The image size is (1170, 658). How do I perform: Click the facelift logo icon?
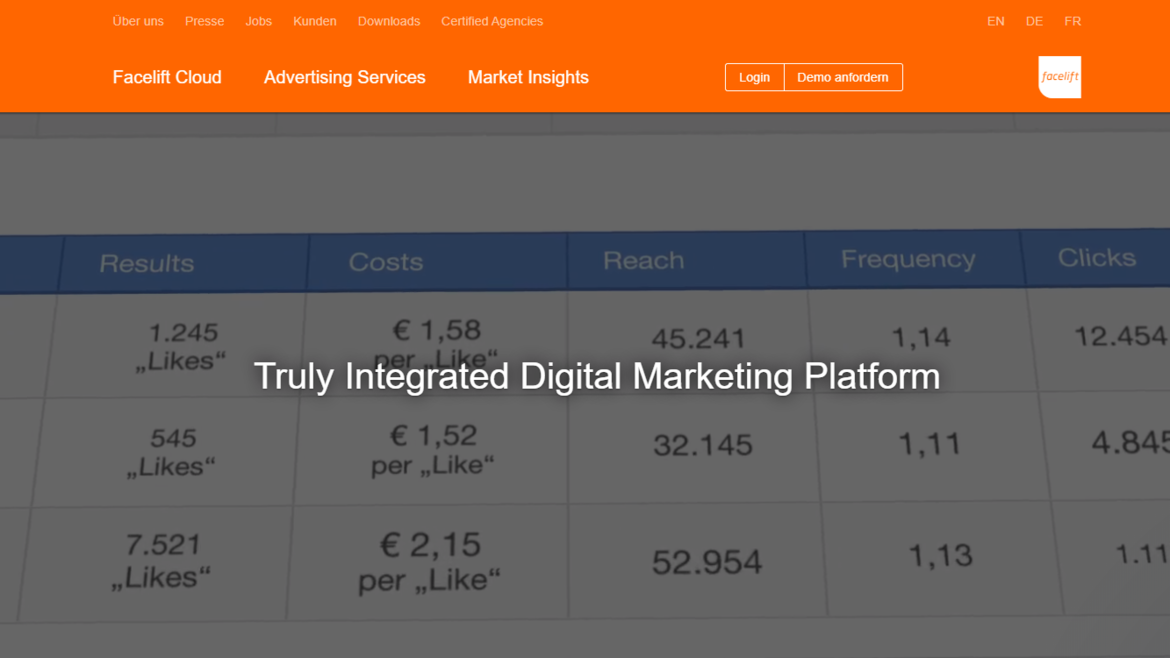pos(1060,77)
